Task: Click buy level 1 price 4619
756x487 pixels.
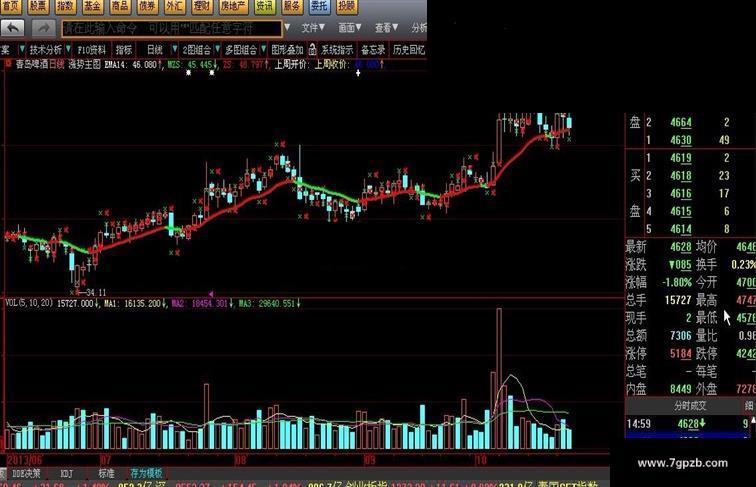Action: (x=681, y=158)
